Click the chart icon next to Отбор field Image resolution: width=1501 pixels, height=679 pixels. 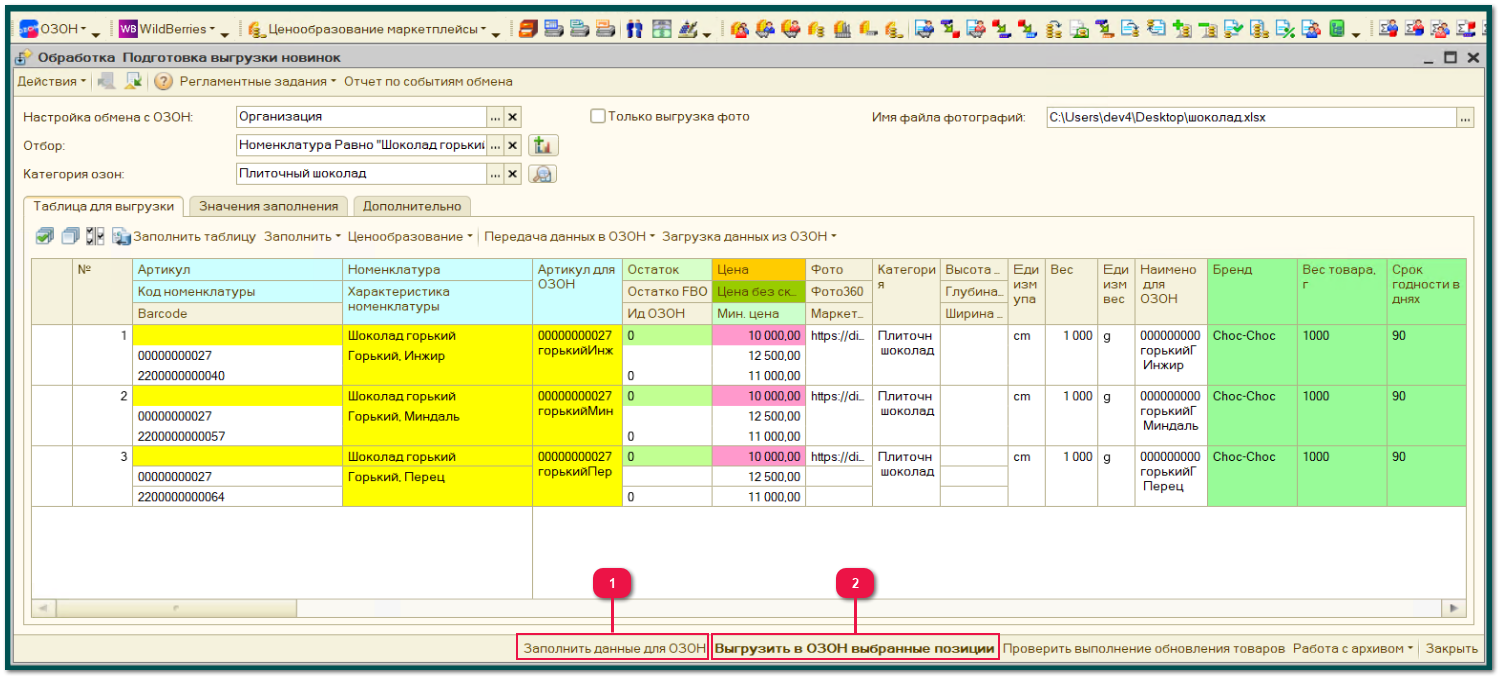click(x=542, y=145)
